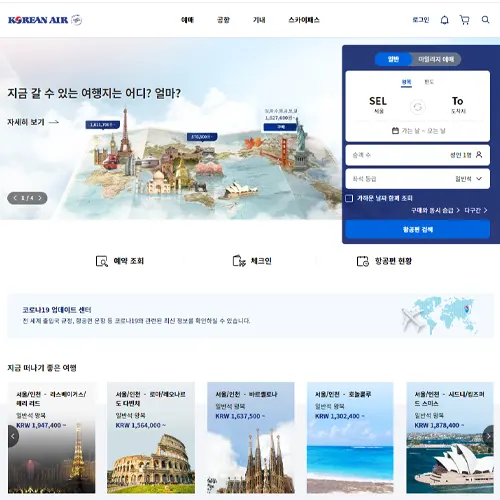Click the passenger person icon next to 성인 1명
This screenshot has height=500, width=500.
(479, 155)
